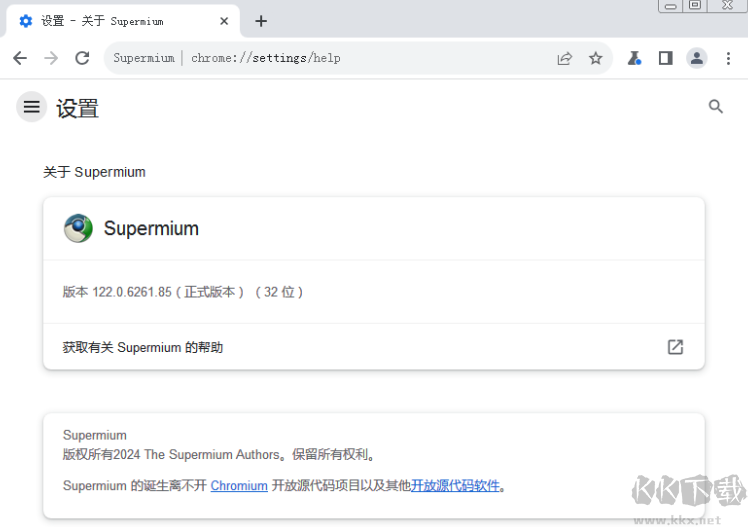Open a new tab with the plus button
748x527 pixels.
[x=261, y=21]
